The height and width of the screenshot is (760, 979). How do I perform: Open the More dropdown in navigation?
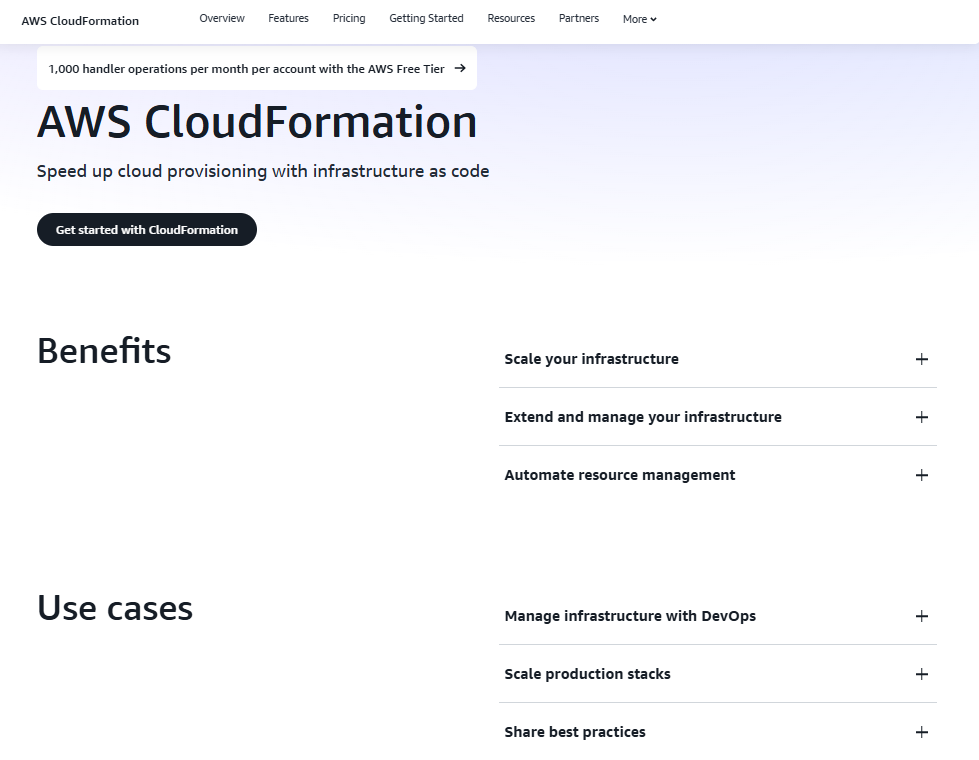tap(639, 19)
